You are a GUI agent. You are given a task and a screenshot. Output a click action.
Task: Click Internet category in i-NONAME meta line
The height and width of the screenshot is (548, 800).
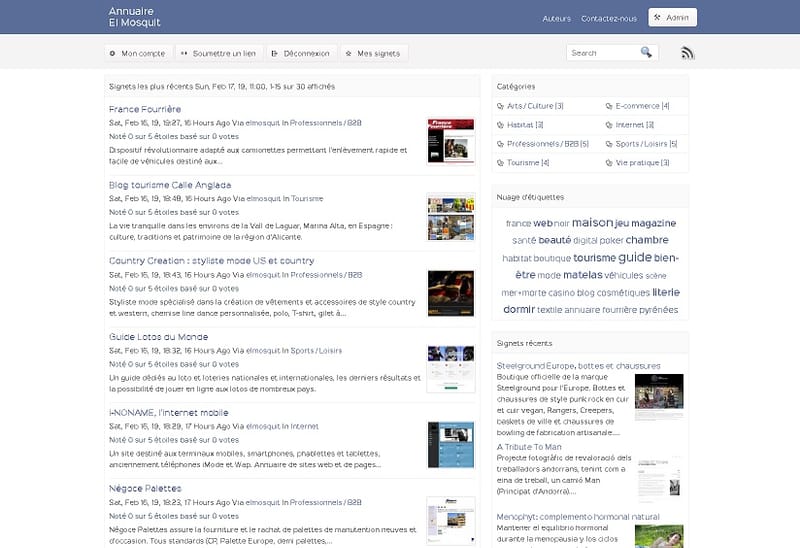(305, 426)
